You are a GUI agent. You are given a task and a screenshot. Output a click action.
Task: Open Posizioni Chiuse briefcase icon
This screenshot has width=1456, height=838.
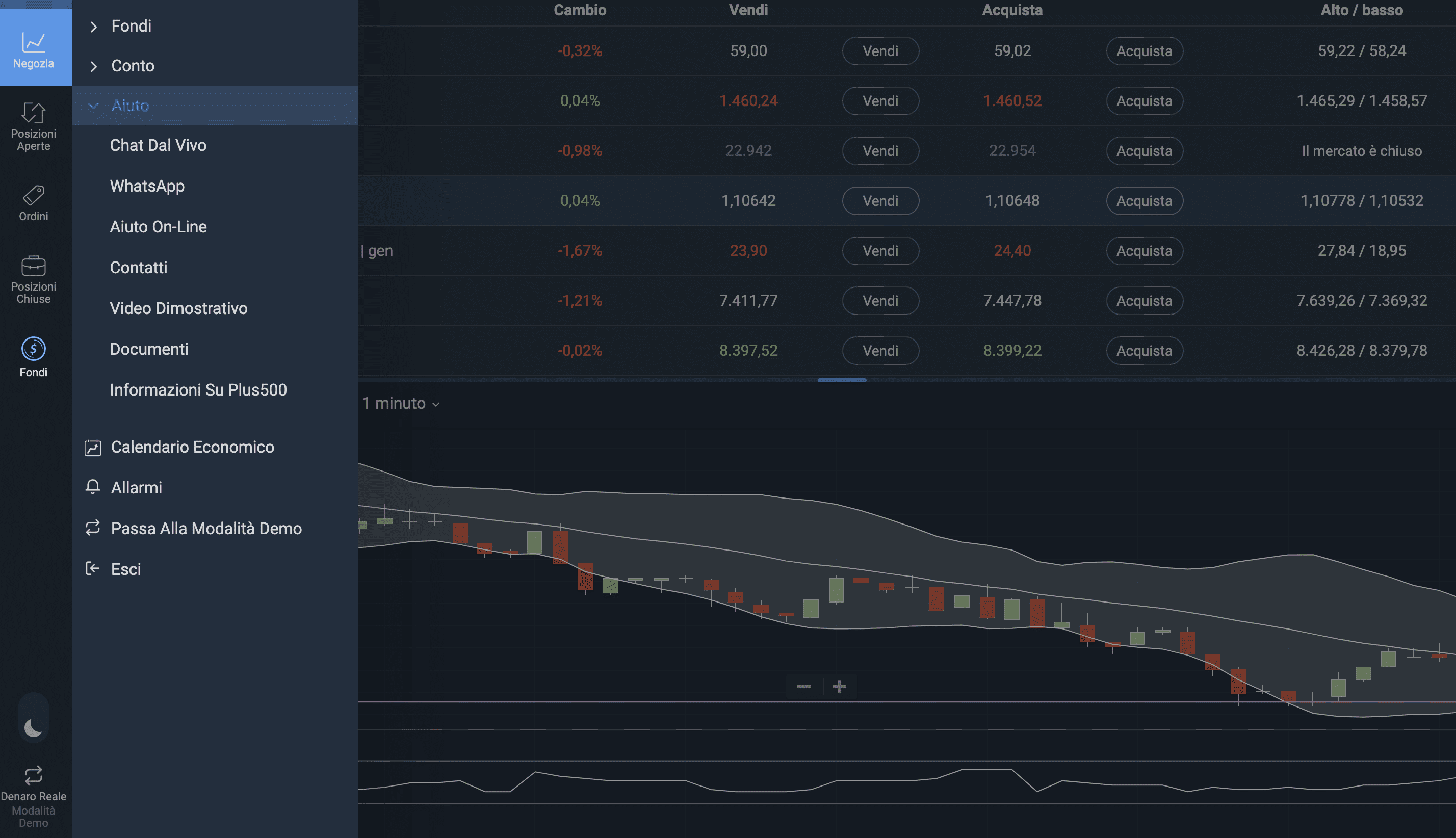click(x=33, y=266)
